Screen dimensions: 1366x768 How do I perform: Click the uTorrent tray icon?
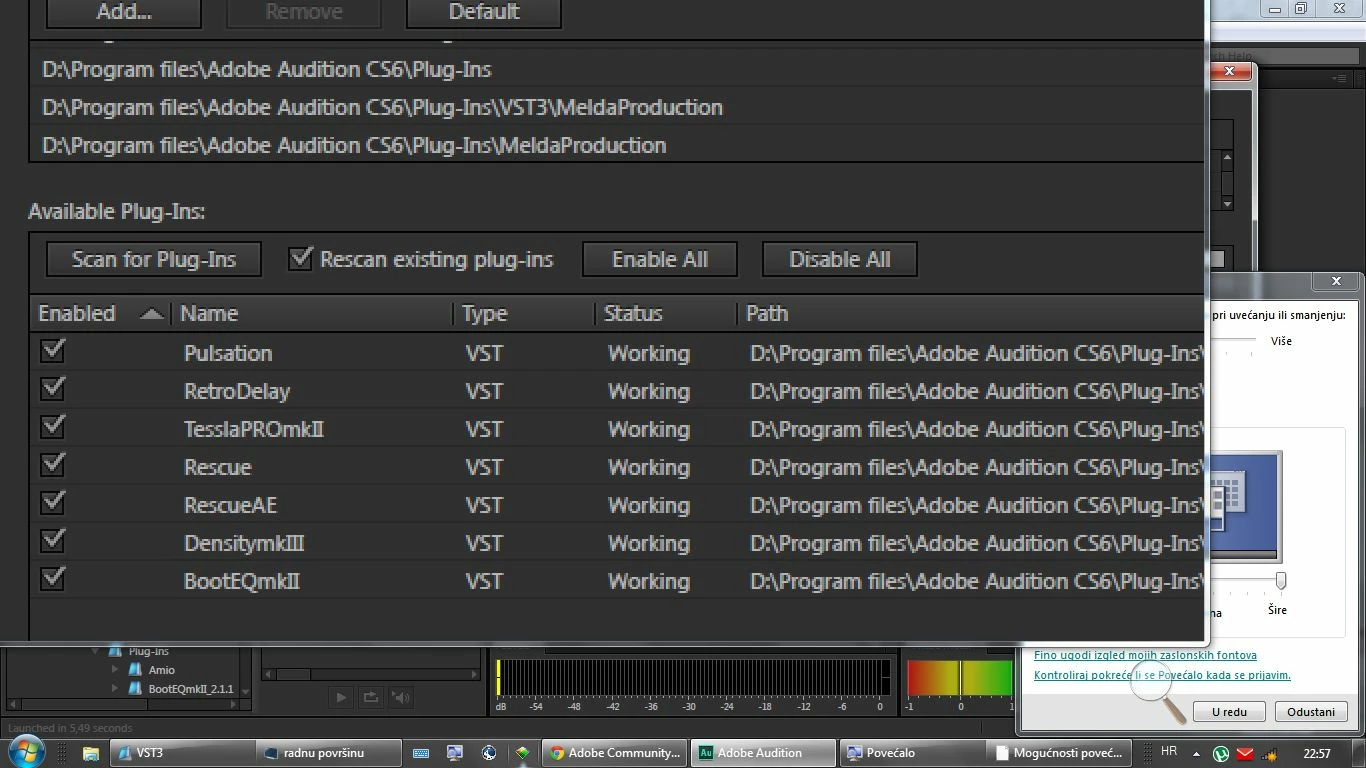1221,754
